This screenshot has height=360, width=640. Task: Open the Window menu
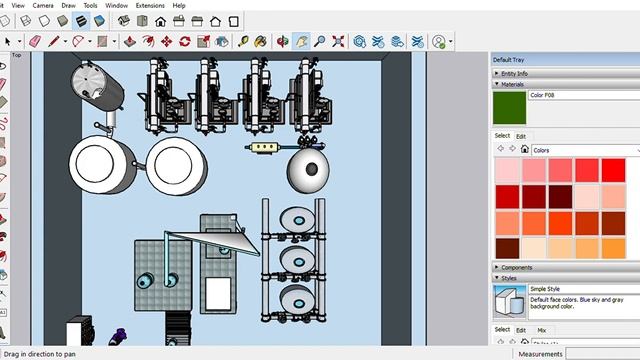click(116, 5)
